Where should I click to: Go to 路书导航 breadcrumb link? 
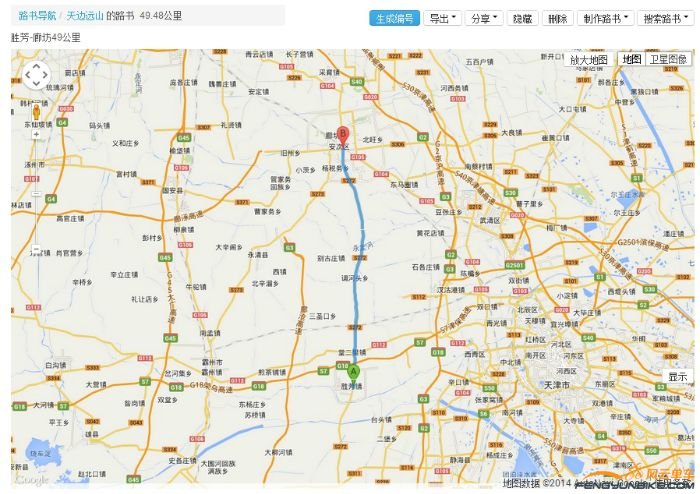pyautogui.click(x=37, y=16)
